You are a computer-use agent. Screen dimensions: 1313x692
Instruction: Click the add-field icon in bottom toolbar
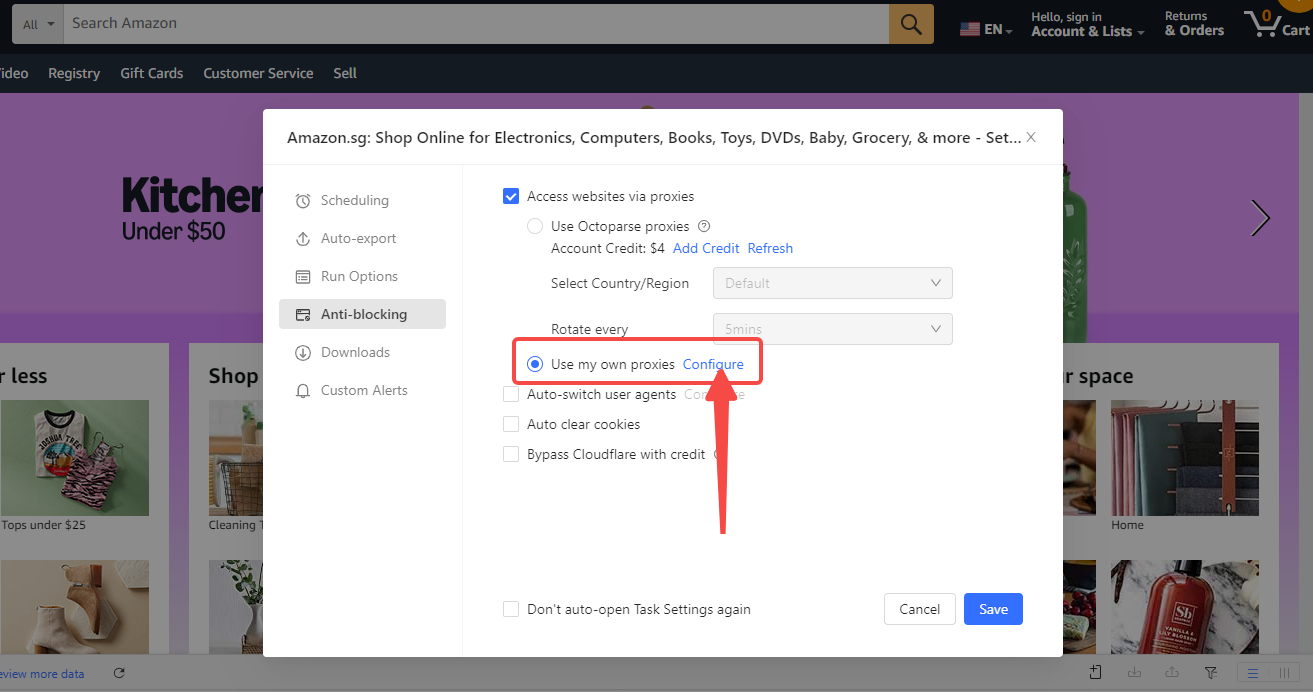pos(1096,673)
